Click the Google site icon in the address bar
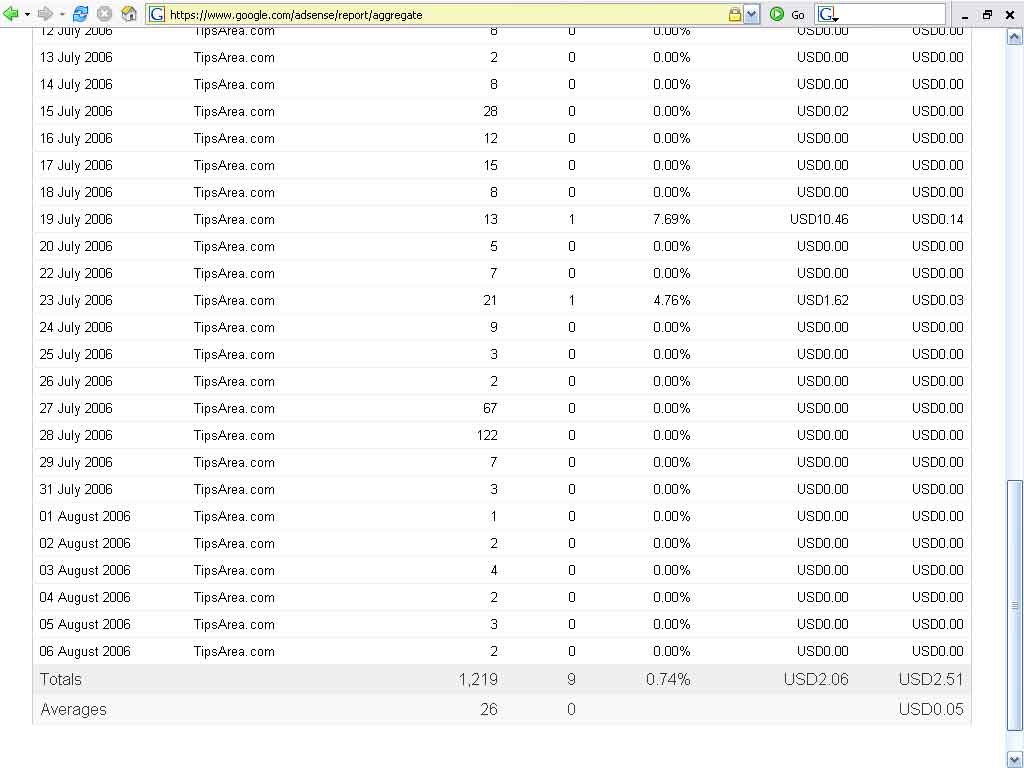1024x768 pixels. pos(157,14)
